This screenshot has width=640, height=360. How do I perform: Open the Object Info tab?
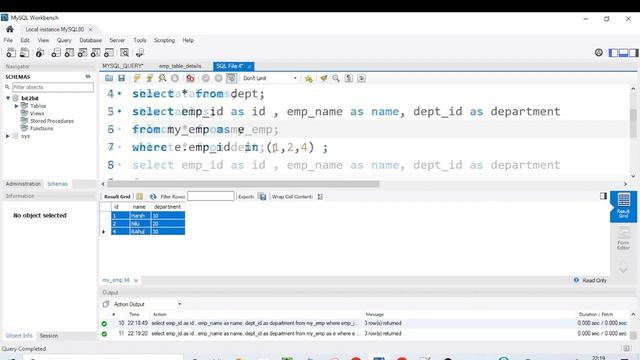[x=19, y=336]
